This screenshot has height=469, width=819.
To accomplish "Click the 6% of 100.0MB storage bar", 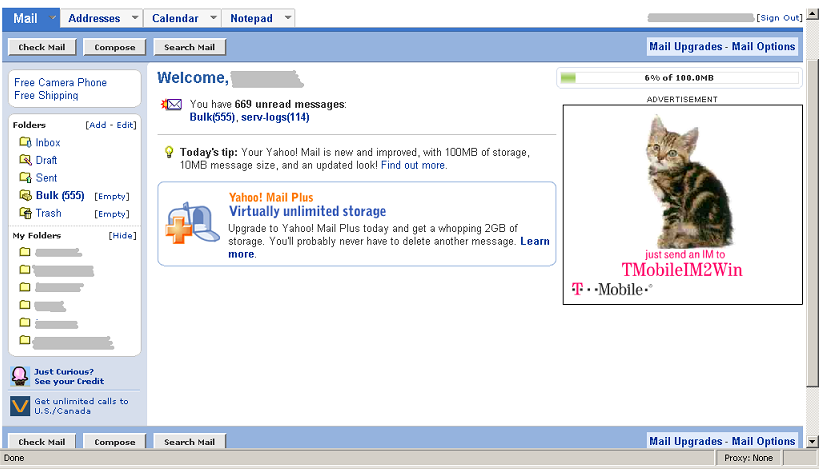I will 679,78.
